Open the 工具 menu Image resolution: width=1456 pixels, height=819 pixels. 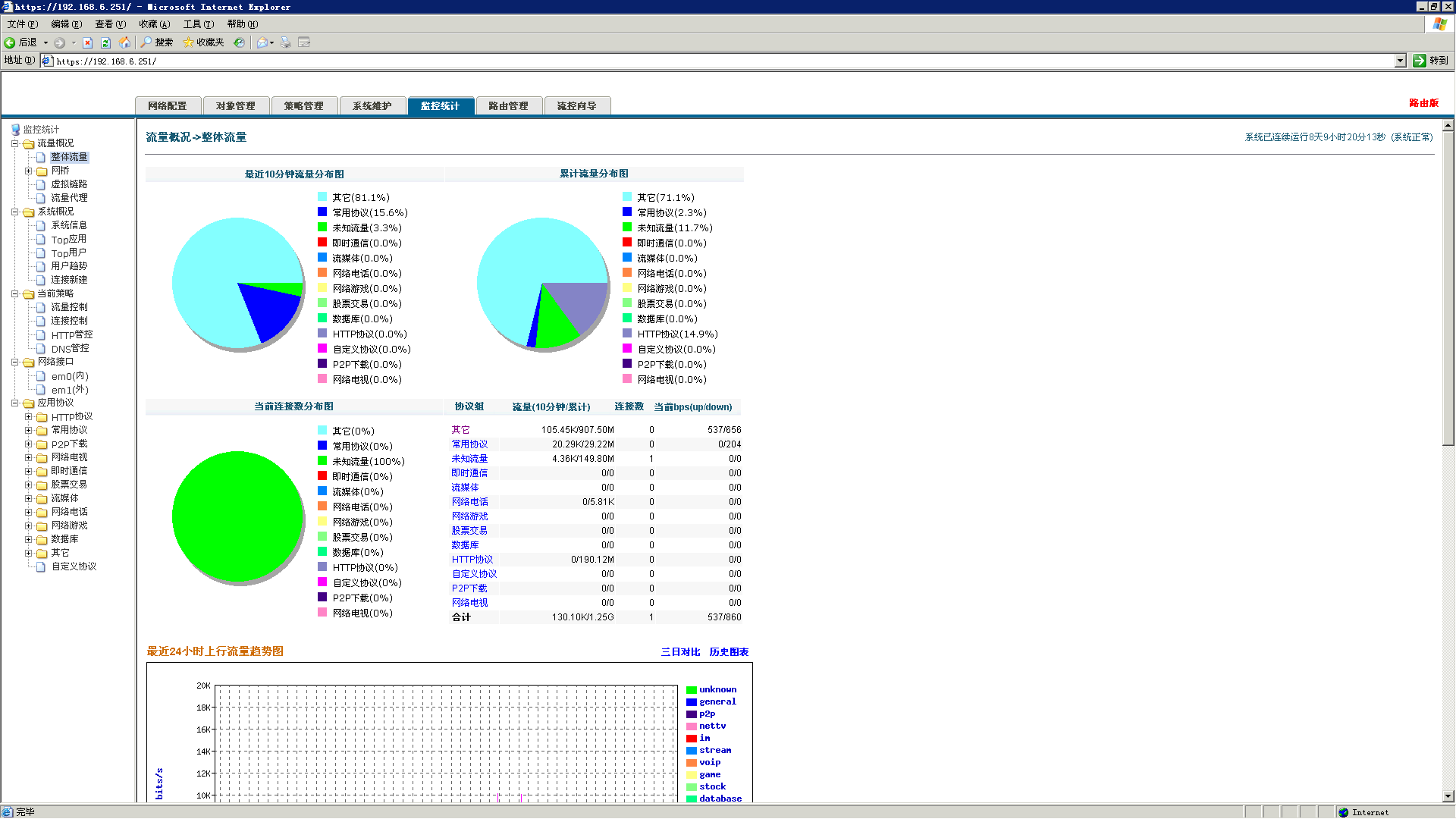[x=198, y=24]
